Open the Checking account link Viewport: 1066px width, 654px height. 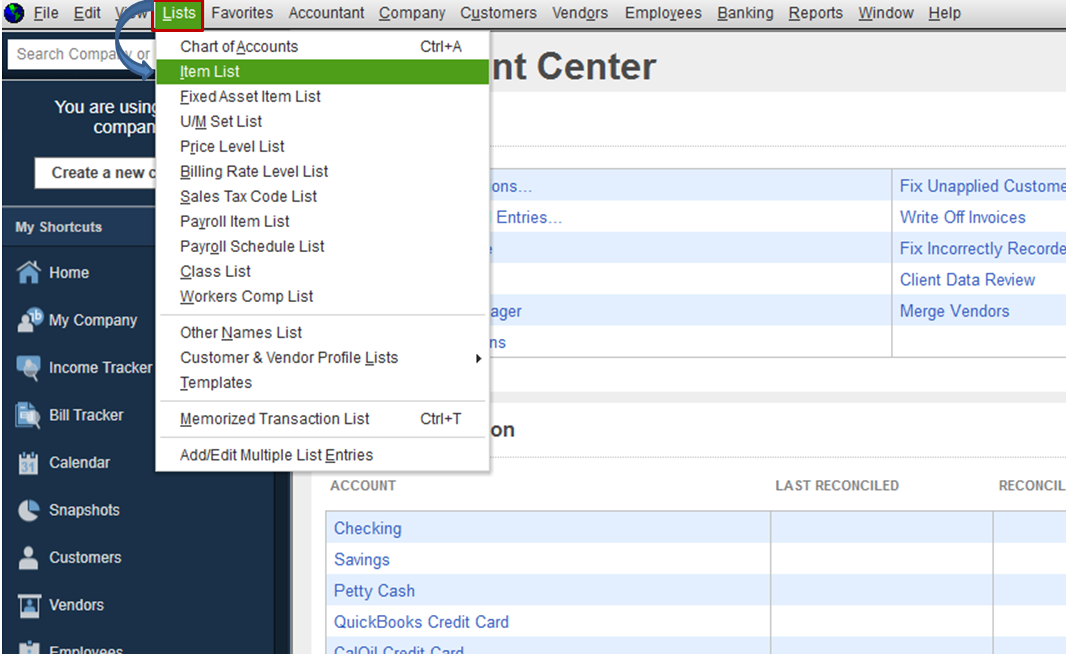coord(368,528)
